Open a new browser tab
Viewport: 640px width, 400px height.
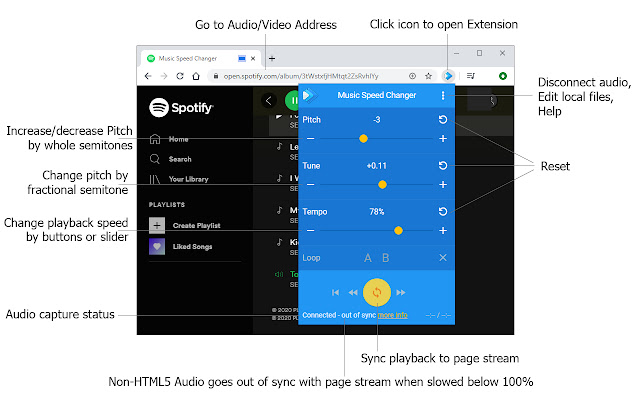272,58
